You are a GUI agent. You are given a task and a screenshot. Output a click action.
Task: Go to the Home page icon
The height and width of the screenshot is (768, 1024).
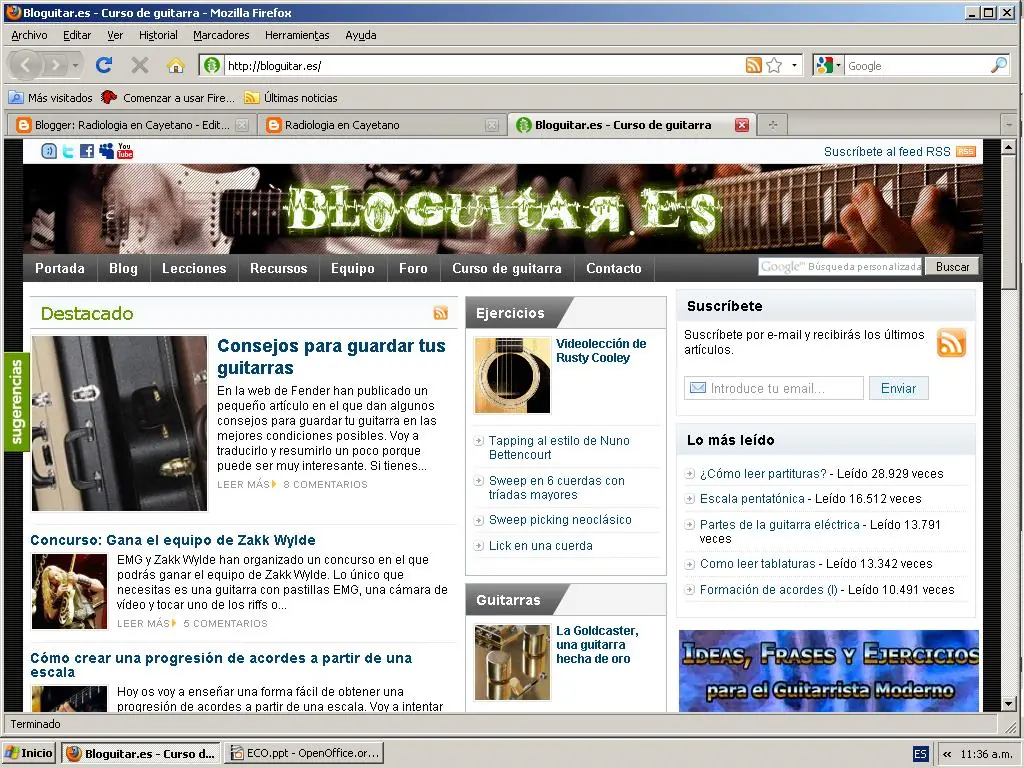[175, 65]
